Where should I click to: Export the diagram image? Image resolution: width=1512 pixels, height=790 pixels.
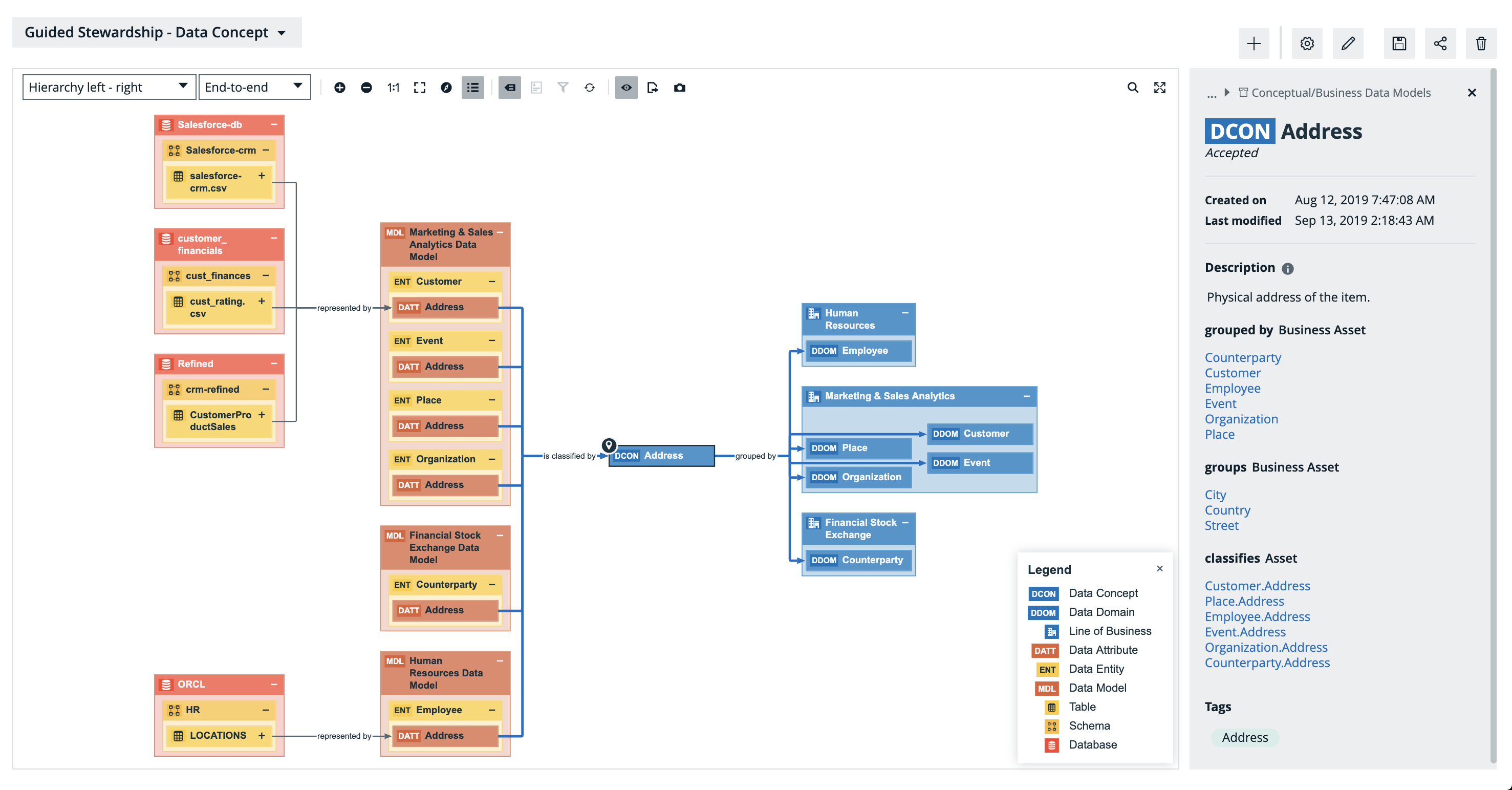(x=653, y=88)
